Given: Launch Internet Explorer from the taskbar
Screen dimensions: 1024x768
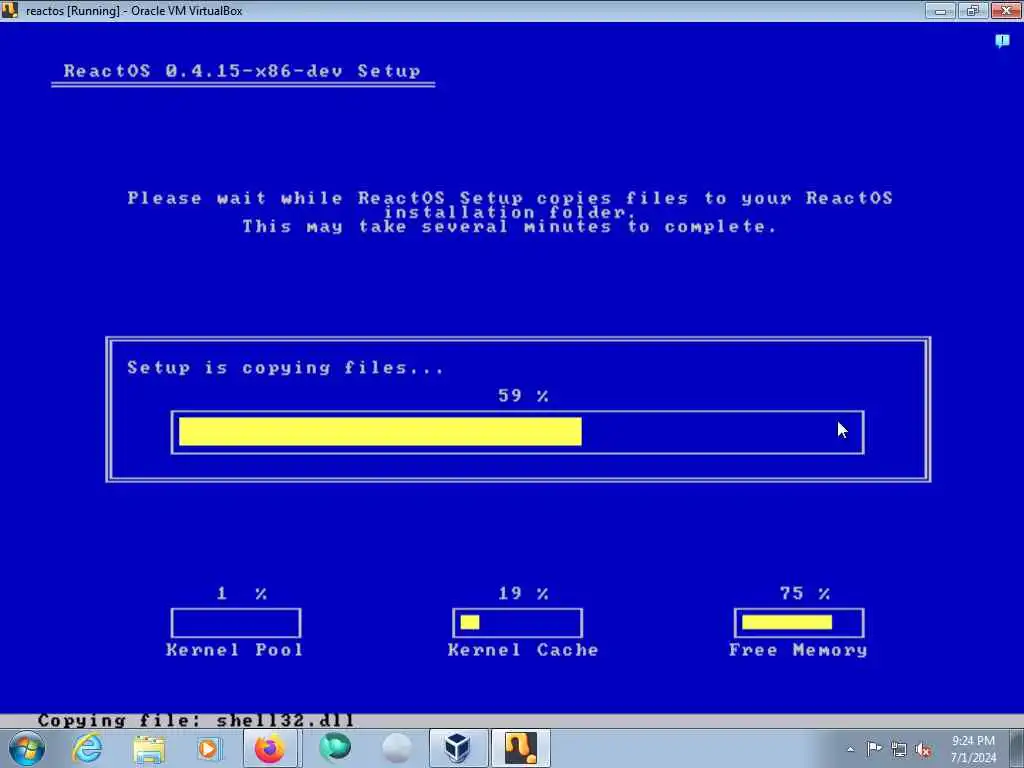Looking at the screenshot, I should point(87,748).
